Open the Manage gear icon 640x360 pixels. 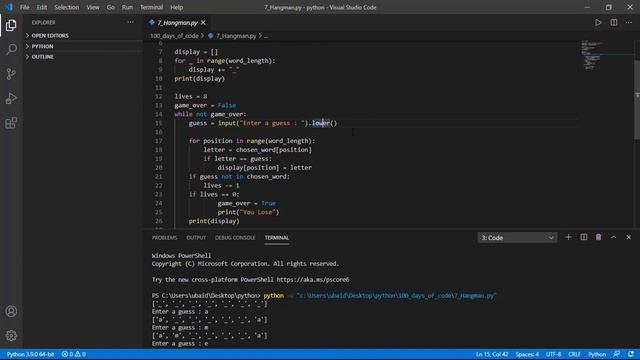(11, 336)
